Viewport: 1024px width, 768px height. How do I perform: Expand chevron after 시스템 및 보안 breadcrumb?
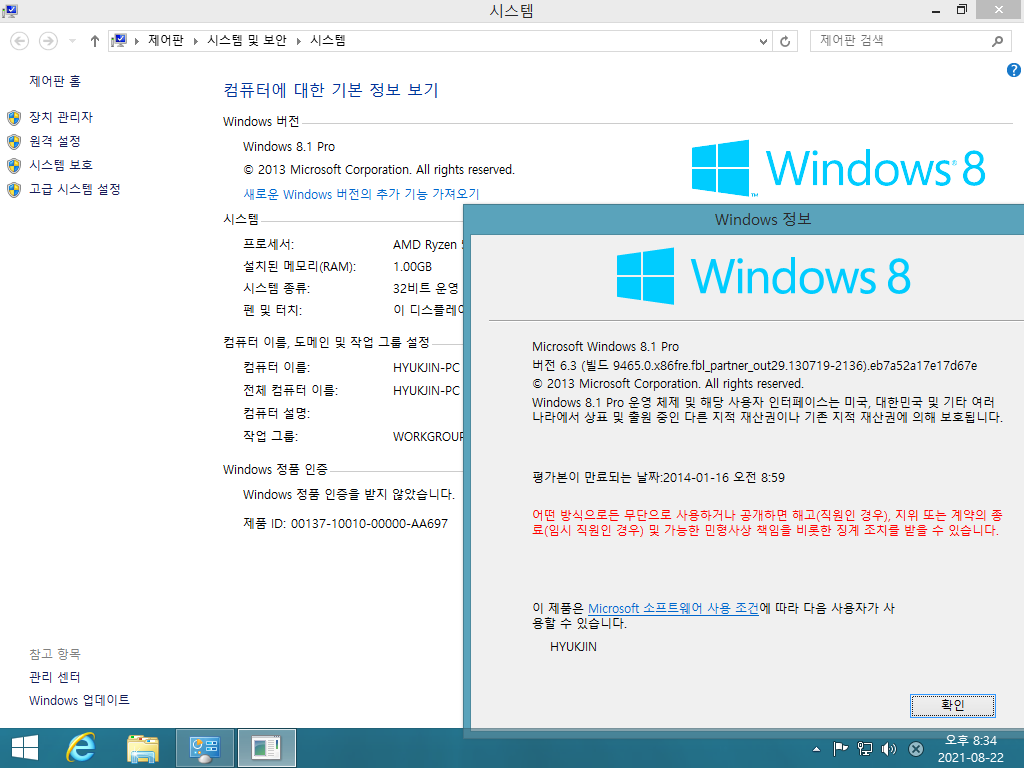298,41
